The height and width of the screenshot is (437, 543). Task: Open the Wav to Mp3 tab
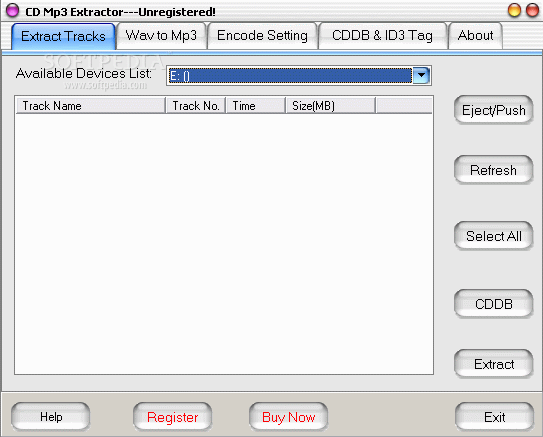[x=161, y=35]
